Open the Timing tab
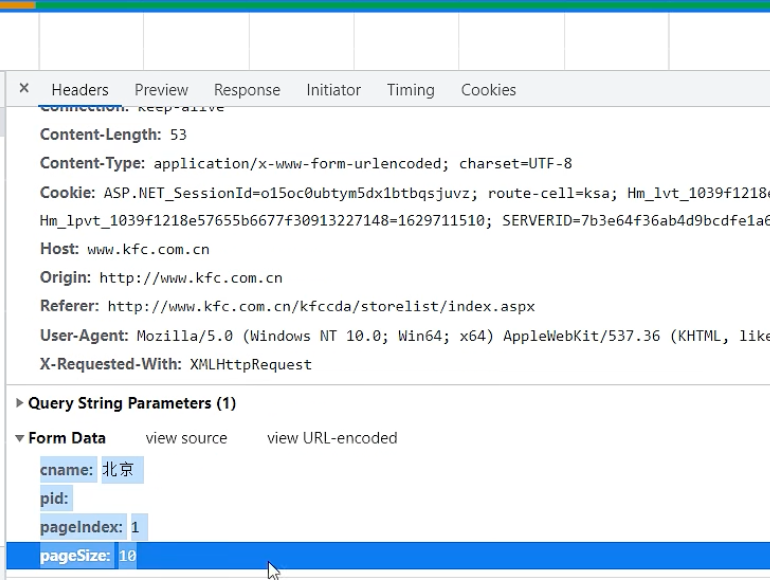The image size is (770, 580). pos(411,90)
